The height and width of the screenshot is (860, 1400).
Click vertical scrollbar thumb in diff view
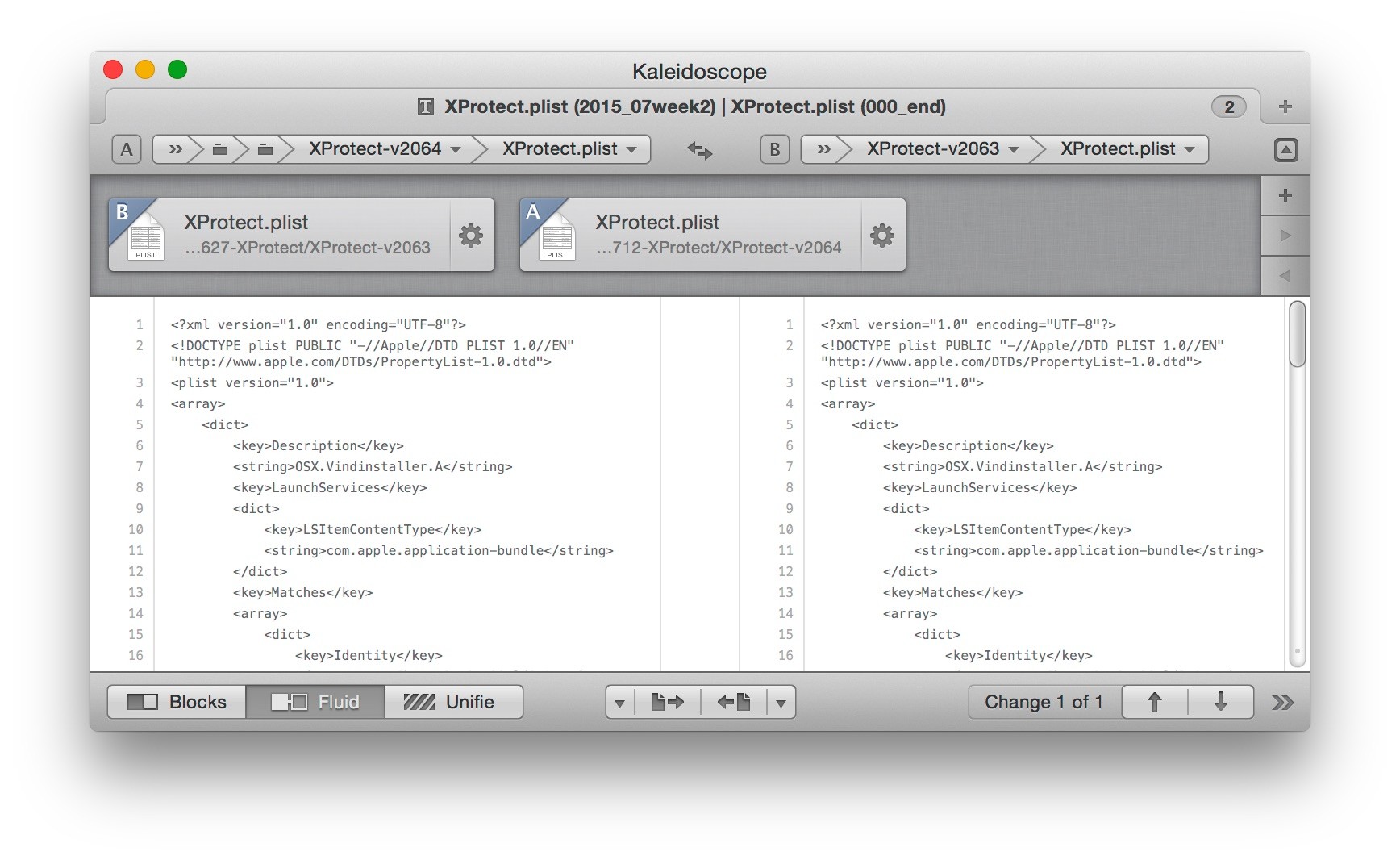1297,334
